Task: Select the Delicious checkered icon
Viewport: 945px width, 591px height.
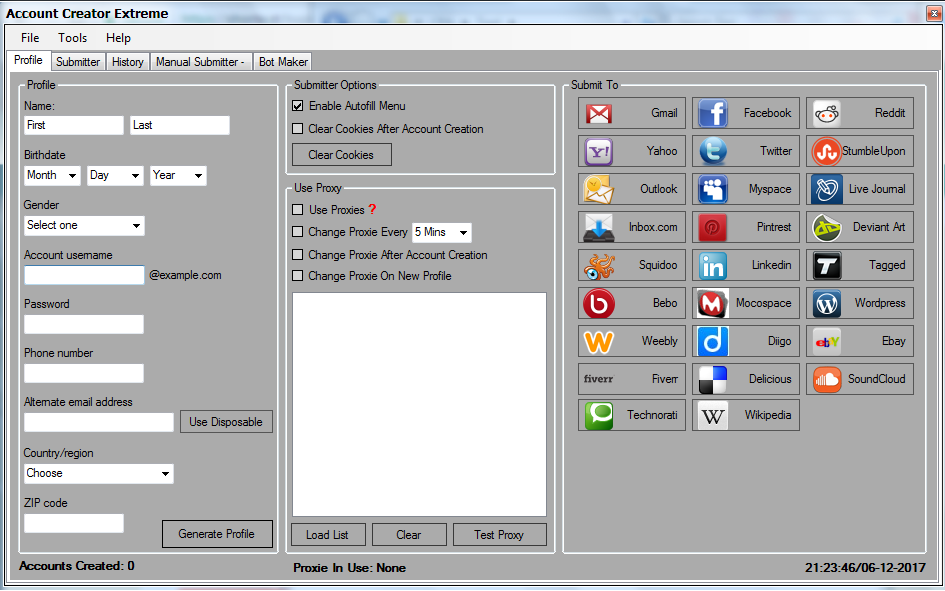Action: point(713,379)
